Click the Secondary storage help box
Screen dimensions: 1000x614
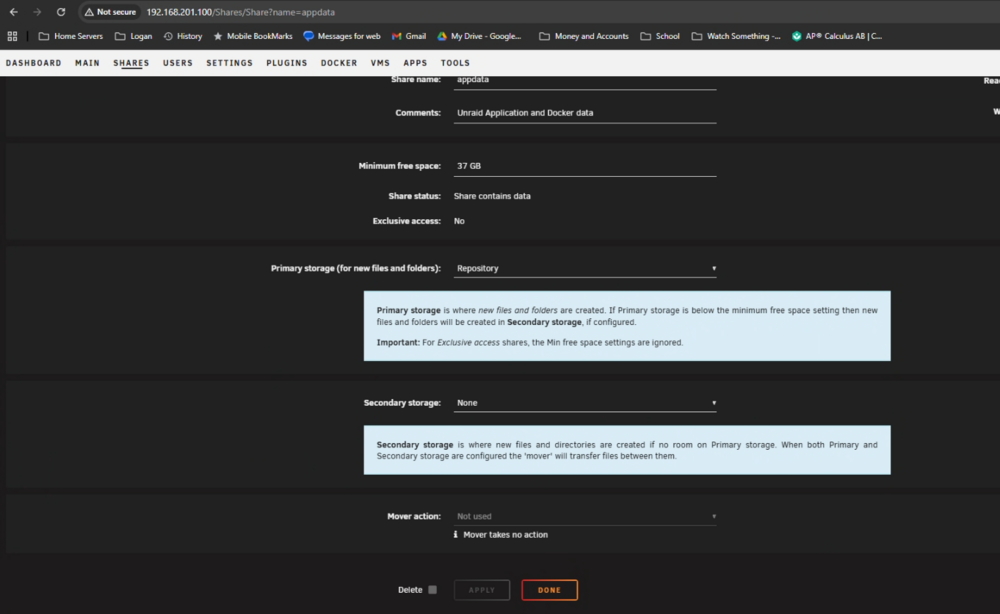coord(627,450)
